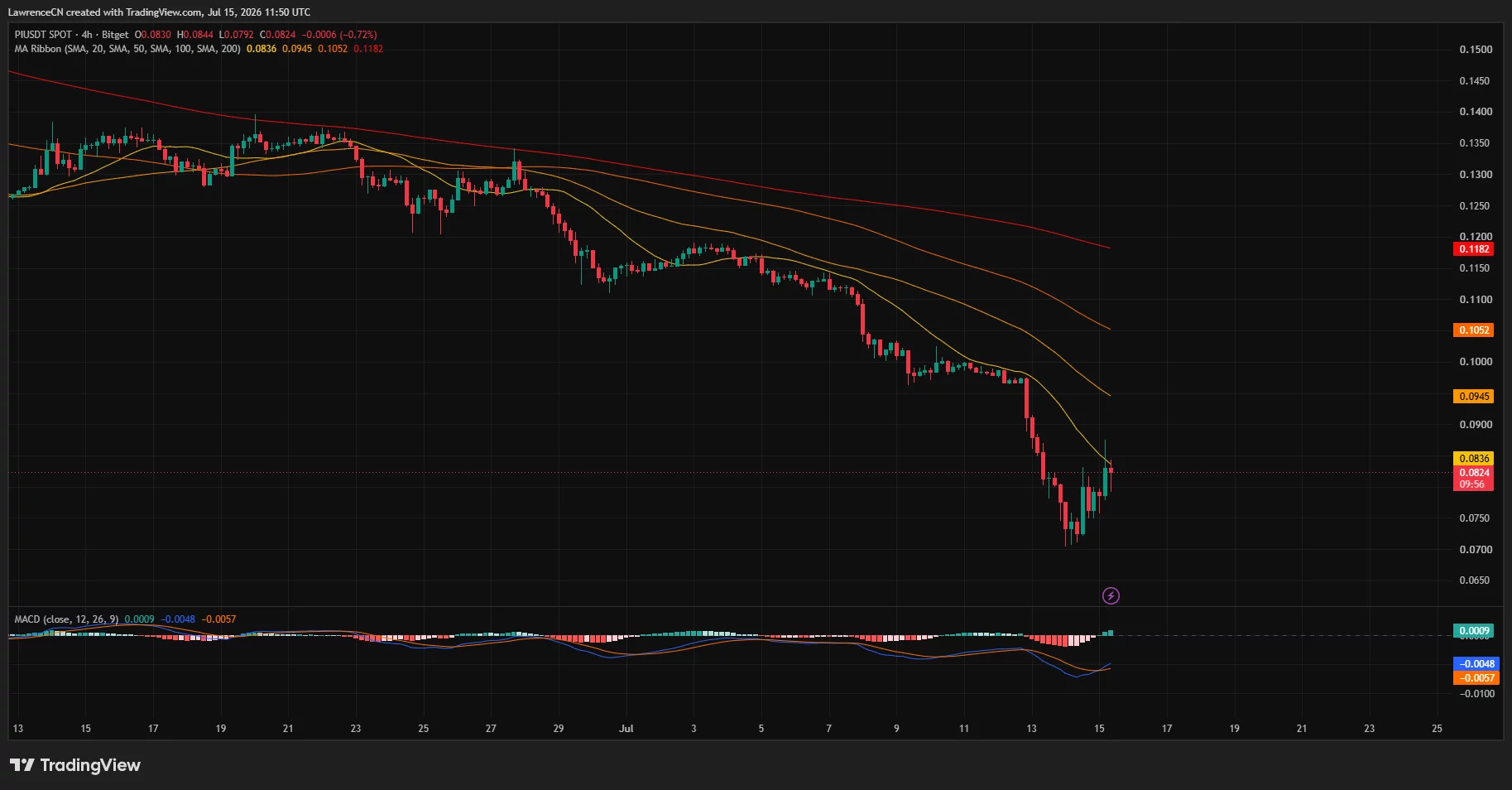Click the close value C0.0824 in the legend
The image size is (1512, 790).
point(277,35)
